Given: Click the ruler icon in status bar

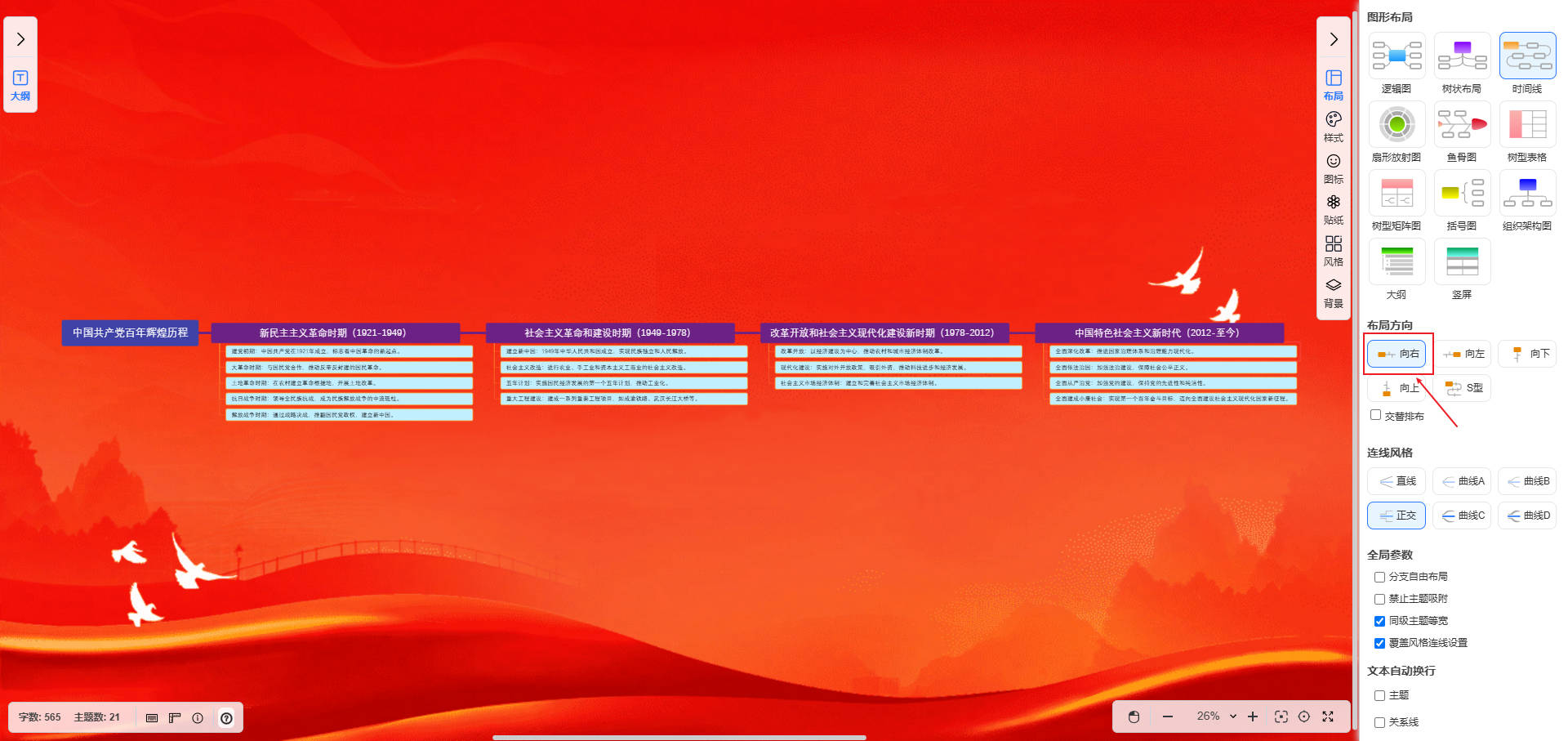Looking at the screenshot, I should coord(174,718).
